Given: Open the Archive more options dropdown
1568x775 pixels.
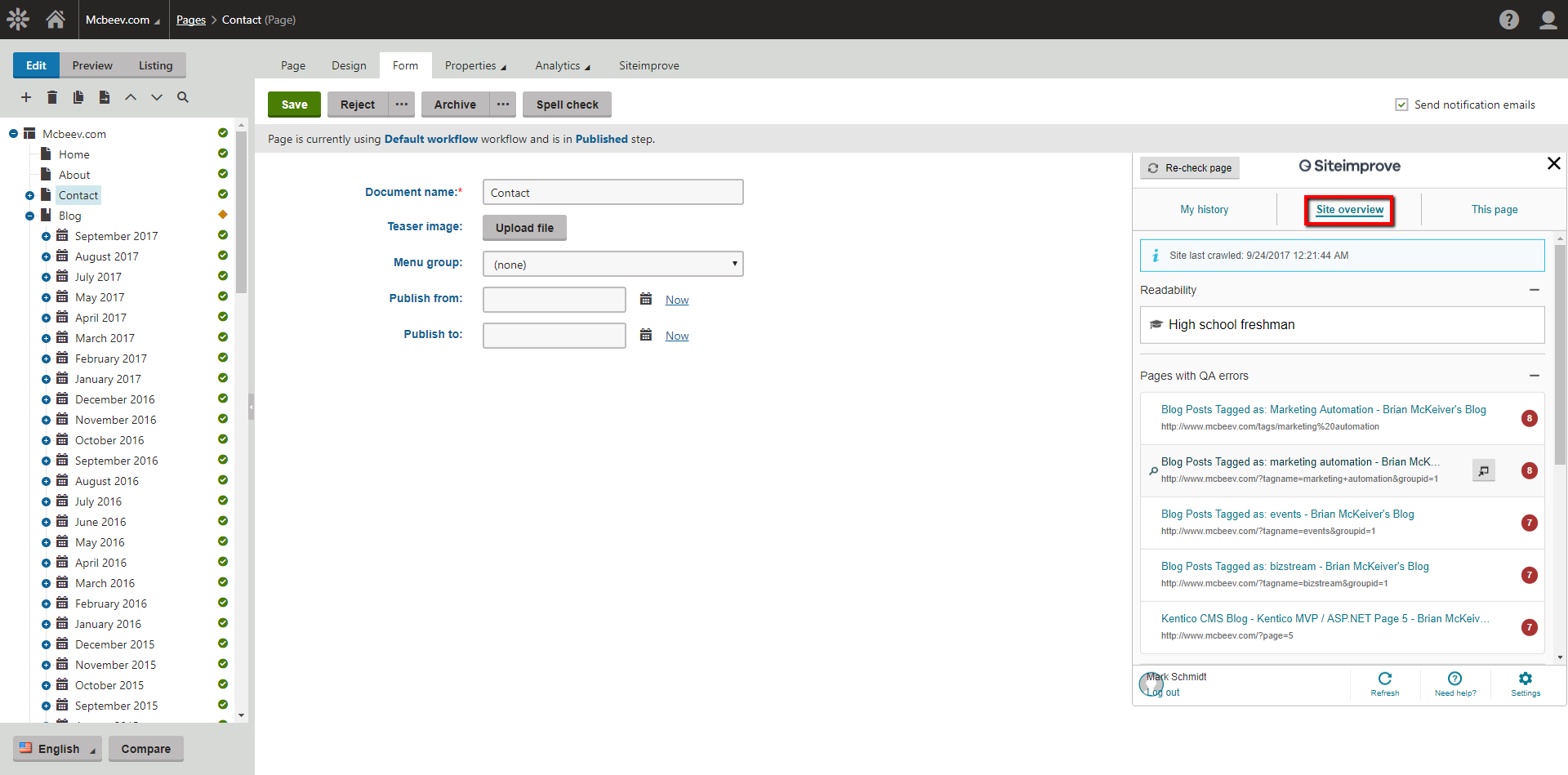Looking at the screenshot, I should click(502, 105).
